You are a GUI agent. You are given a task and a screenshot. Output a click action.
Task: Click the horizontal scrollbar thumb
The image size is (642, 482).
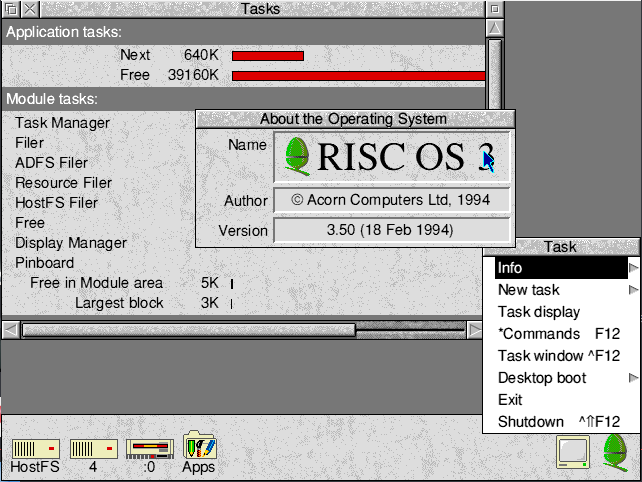point(189,330)
